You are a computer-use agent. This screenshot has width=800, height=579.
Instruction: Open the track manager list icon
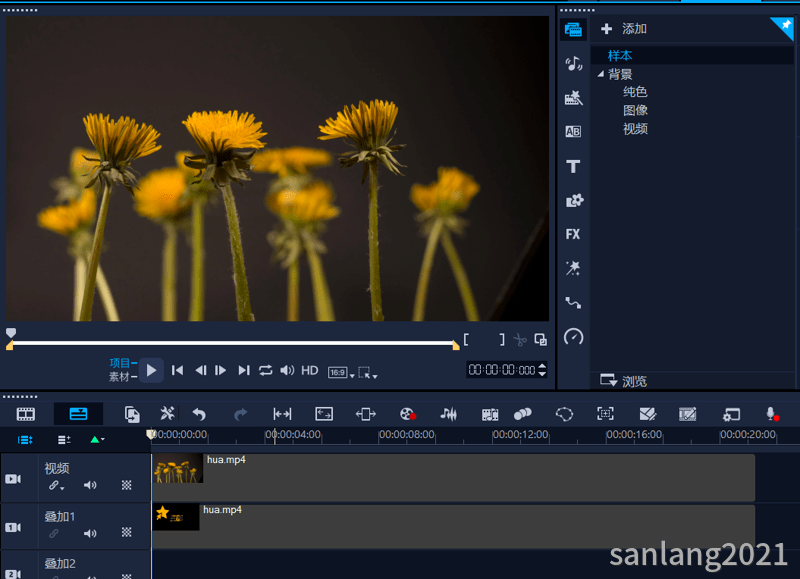(x=64, y=440)
